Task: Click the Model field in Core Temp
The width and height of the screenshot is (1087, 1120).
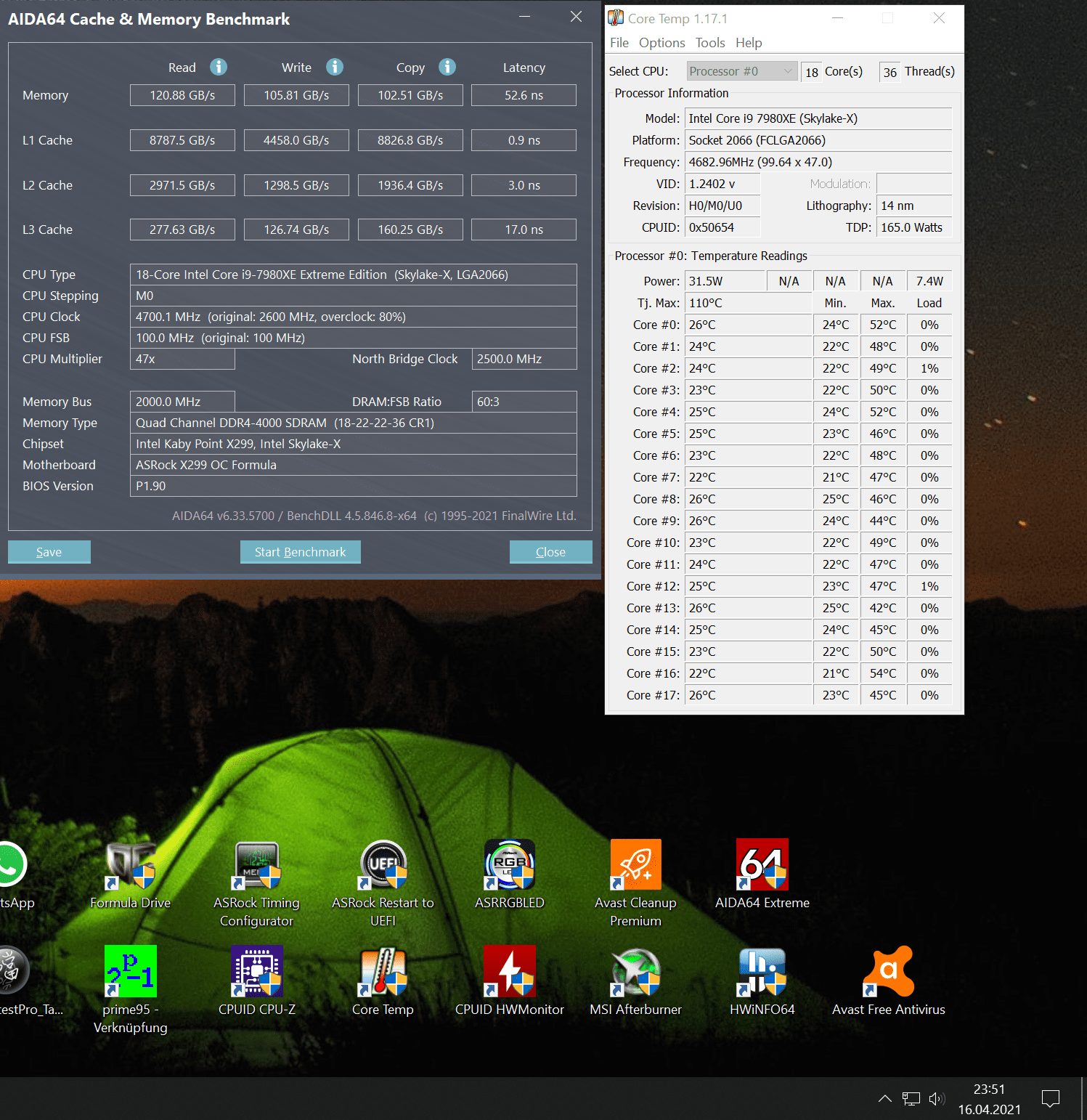Action: click(818, 118)
